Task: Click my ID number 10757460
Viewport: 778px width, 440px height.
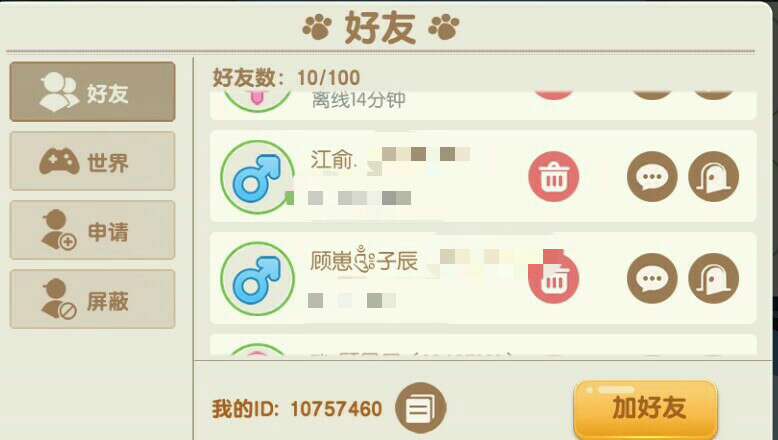Action: [336, 409]
